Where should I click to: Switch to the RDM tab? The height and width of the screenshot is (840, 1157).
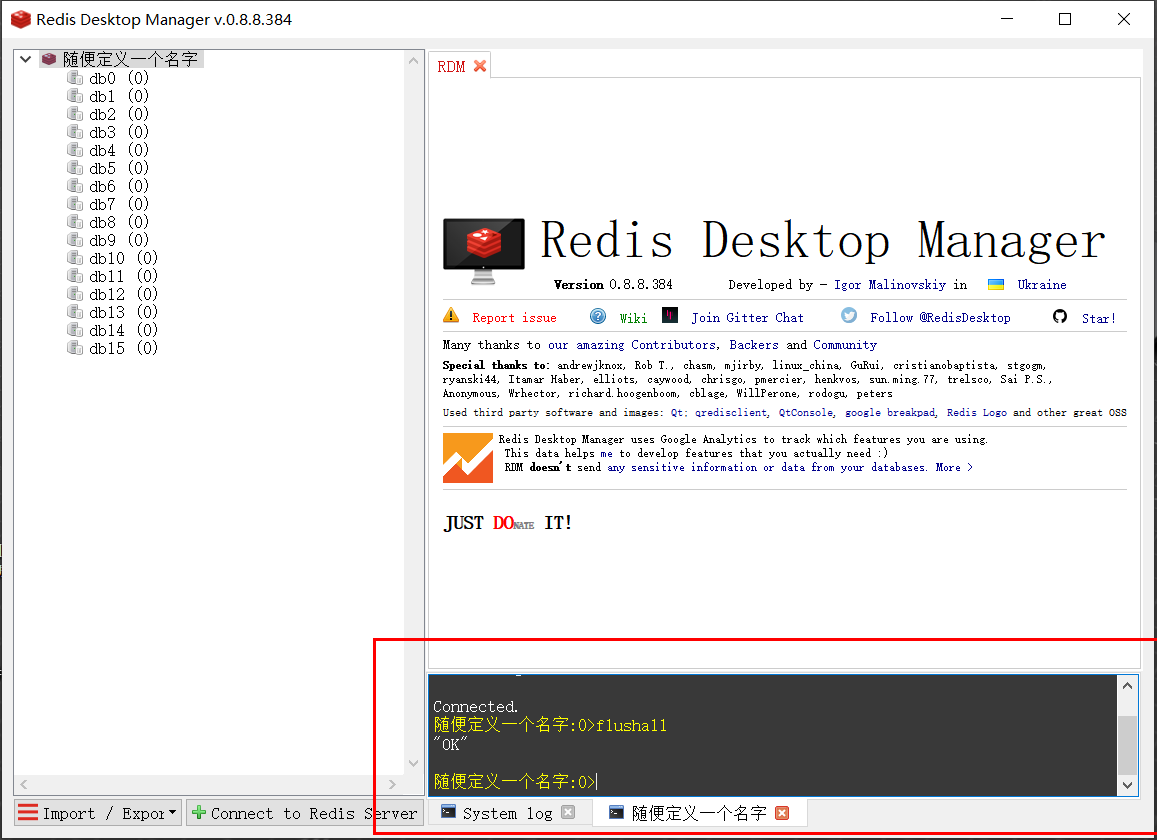coord(452,66)
